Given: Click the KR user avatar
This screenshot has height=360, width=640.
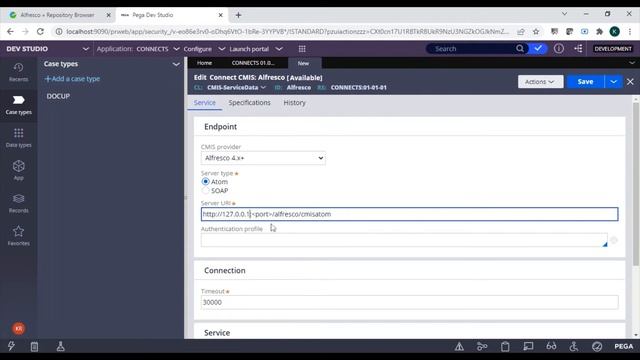Looking at the screenshot, I should click(18, 328).
